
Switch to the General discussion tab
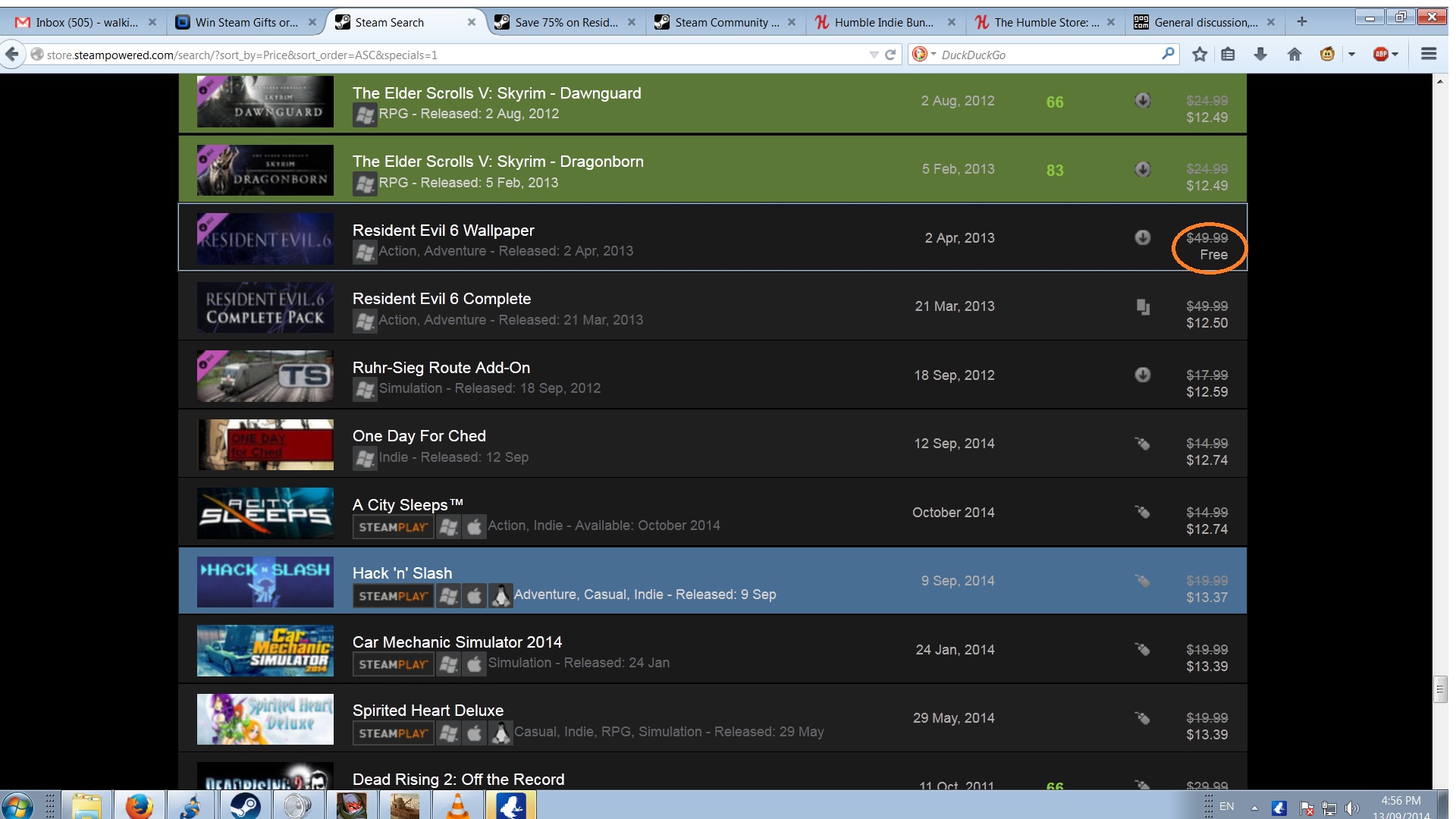coord(1204,22)
